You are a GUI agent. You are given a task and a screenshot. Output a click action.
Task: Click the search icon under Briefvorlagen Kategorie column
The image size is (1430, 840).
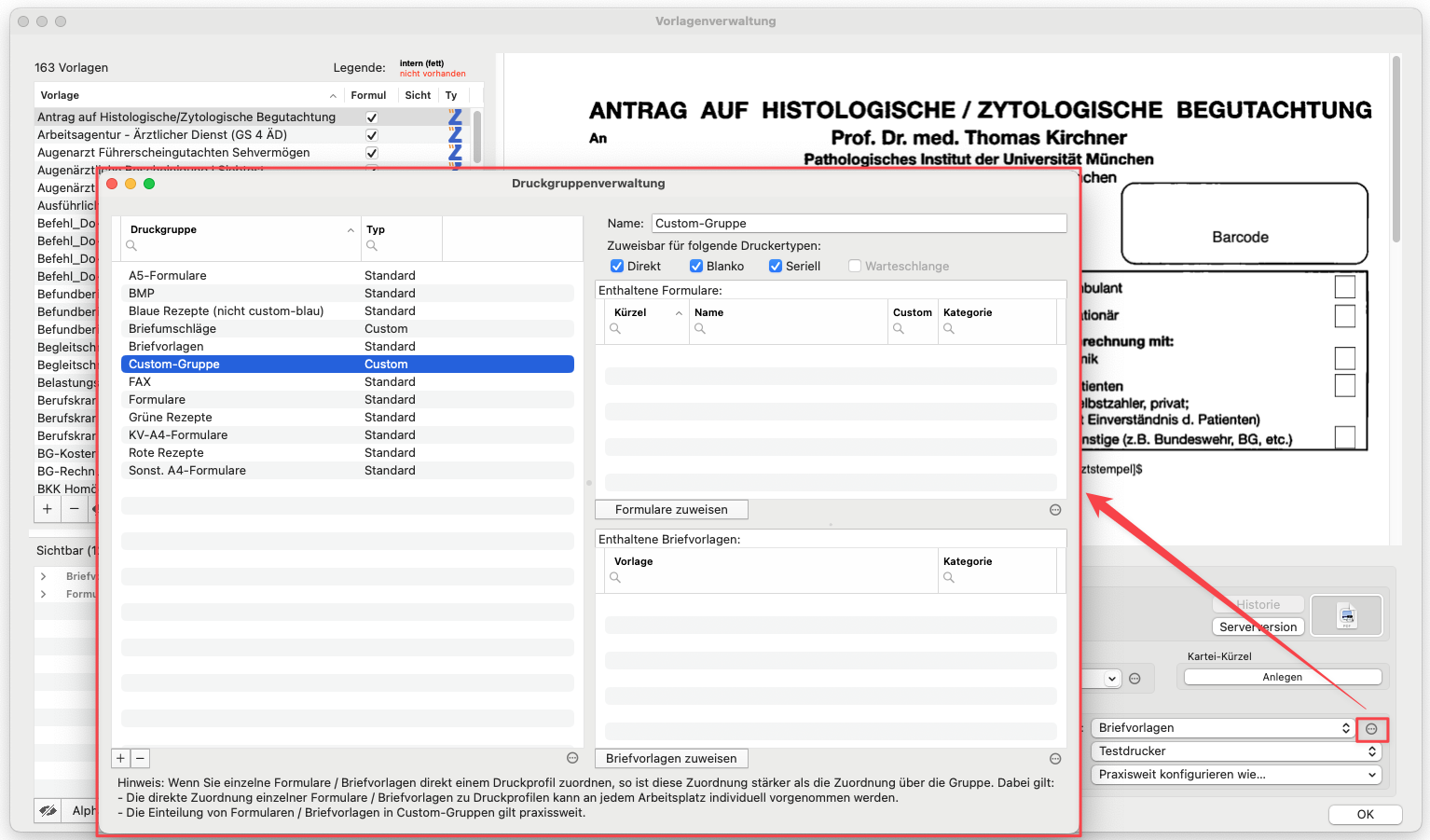click(x=949, y=578)
